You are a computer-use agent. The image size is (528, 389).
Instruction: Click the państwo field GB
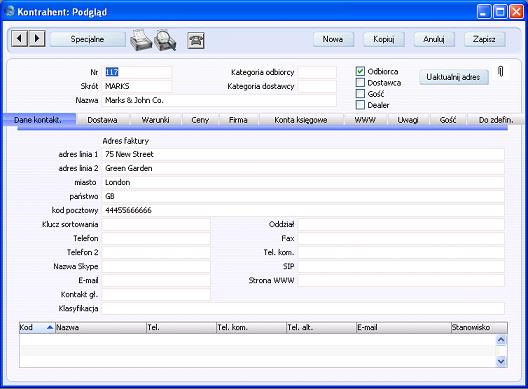coord(303,196)
